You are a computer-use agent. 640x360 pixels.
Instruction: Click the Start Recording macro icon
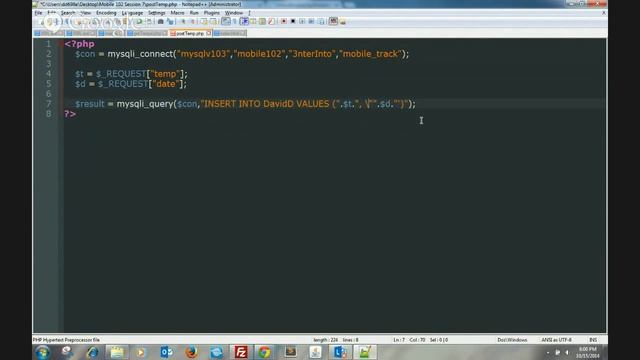284,21
